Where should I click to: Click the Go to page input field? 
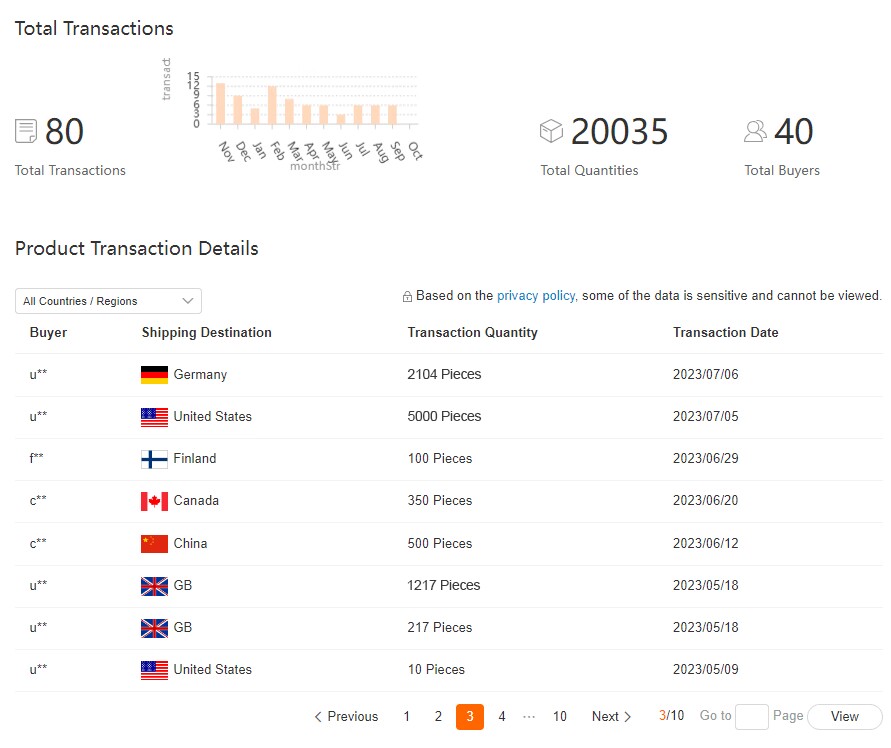click(751, 717)
